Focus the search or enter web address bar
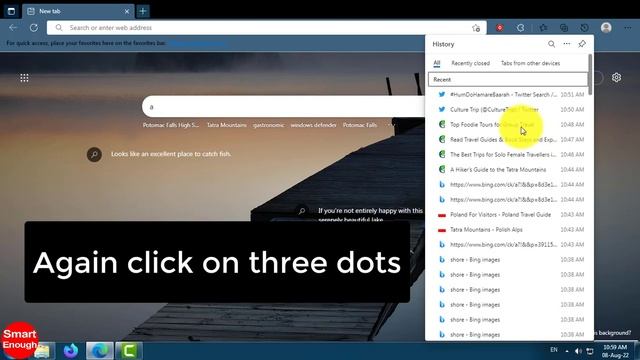This screenshot has width=640, height=360. (x=266, y=28)
